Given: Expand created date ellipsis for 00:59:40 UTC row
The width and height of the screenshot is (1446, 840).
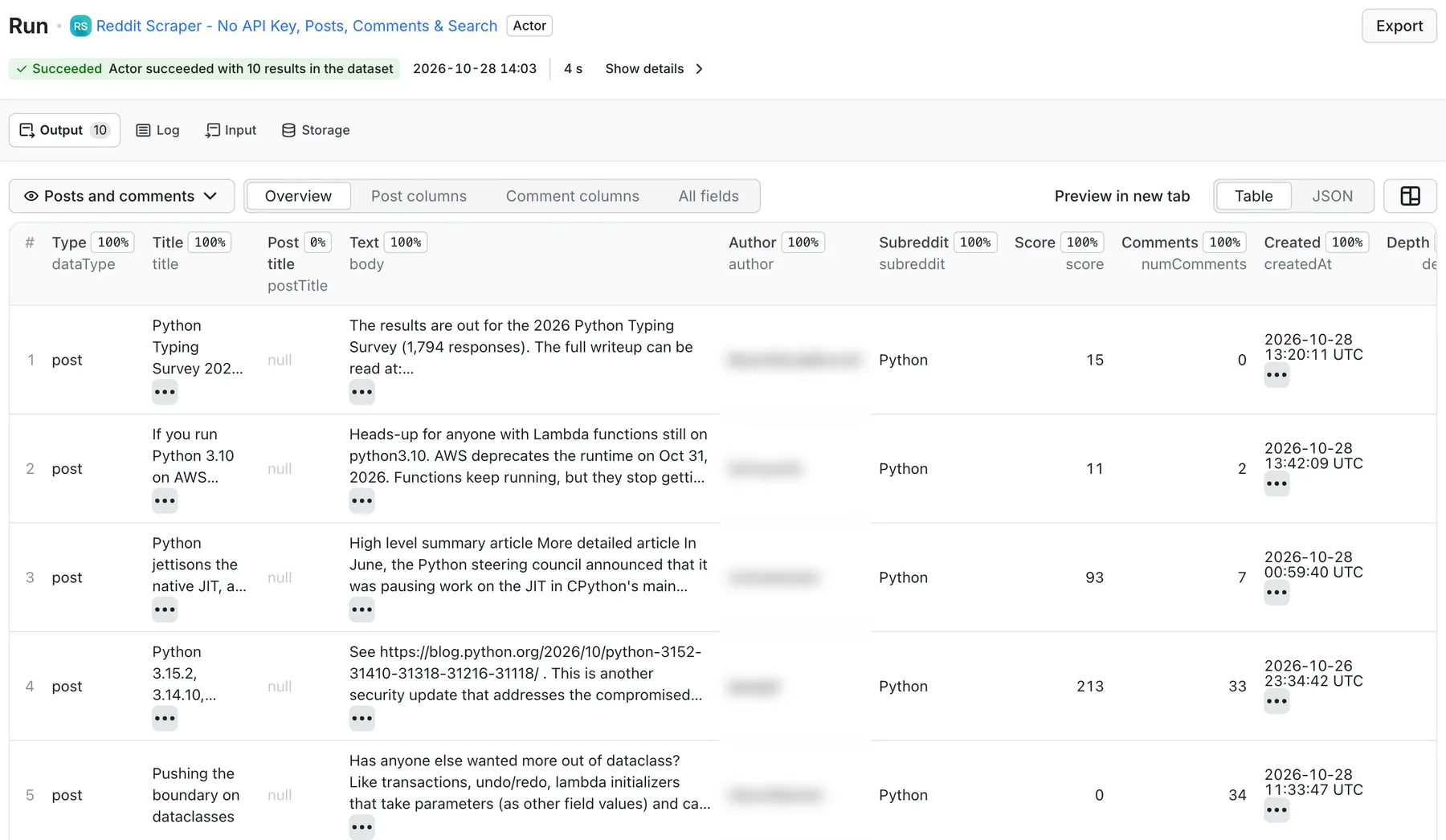Looking at the screenshot, I should (1276, 593).
